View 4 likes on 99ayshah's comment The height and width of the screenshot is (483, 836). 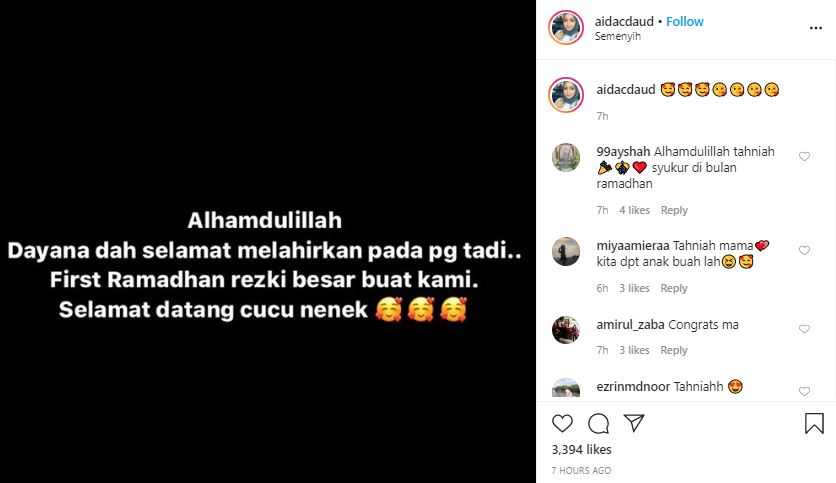(x=634, y=210)
